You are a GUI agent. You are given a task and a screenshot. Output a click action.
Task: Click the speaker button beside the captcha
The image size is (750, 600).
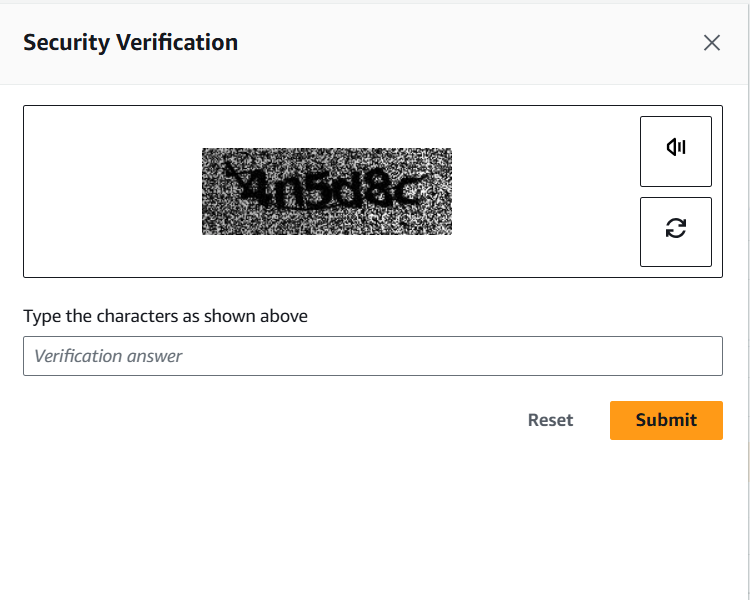tap(676, 151)
